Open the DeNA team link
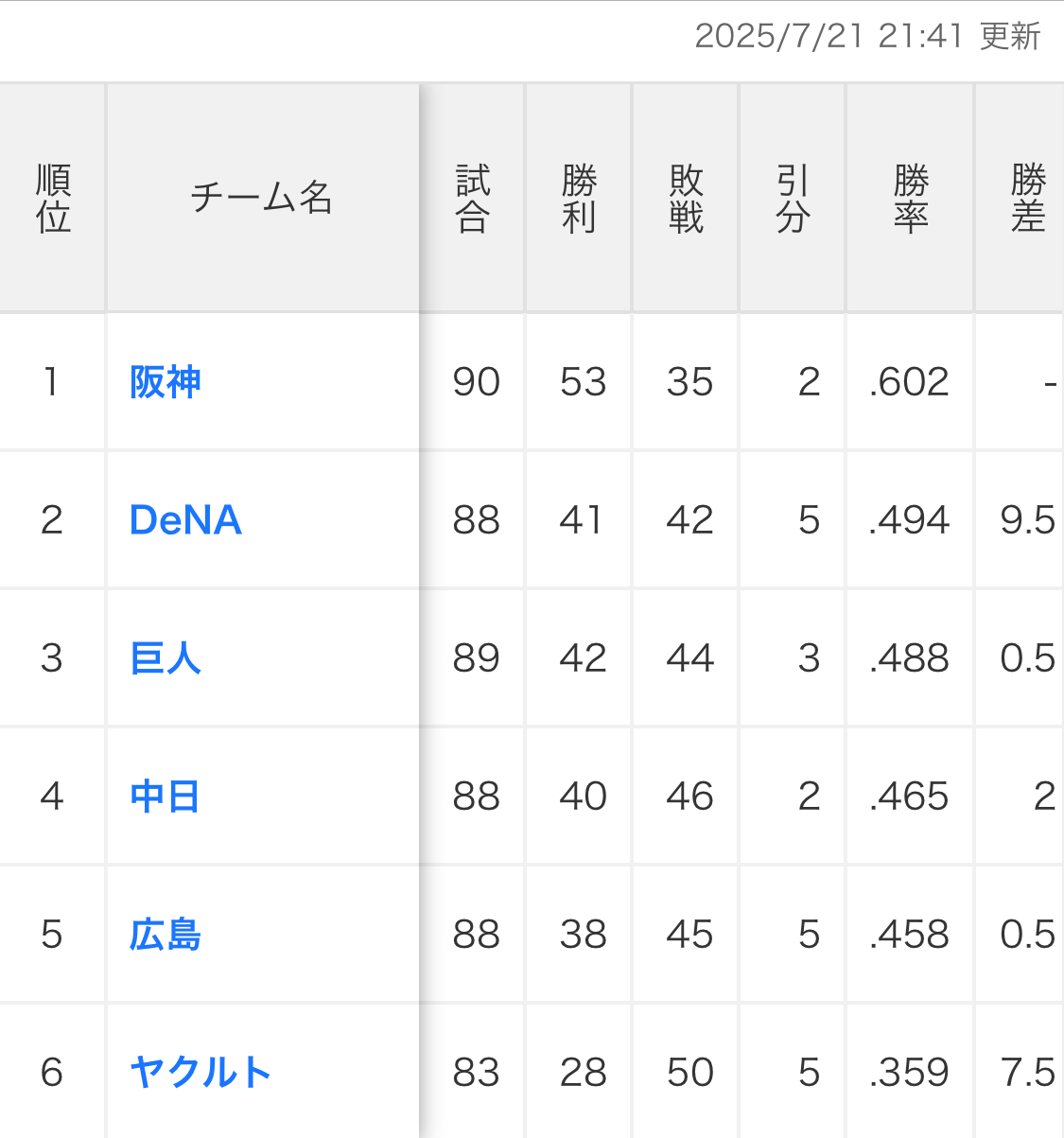 185,520
